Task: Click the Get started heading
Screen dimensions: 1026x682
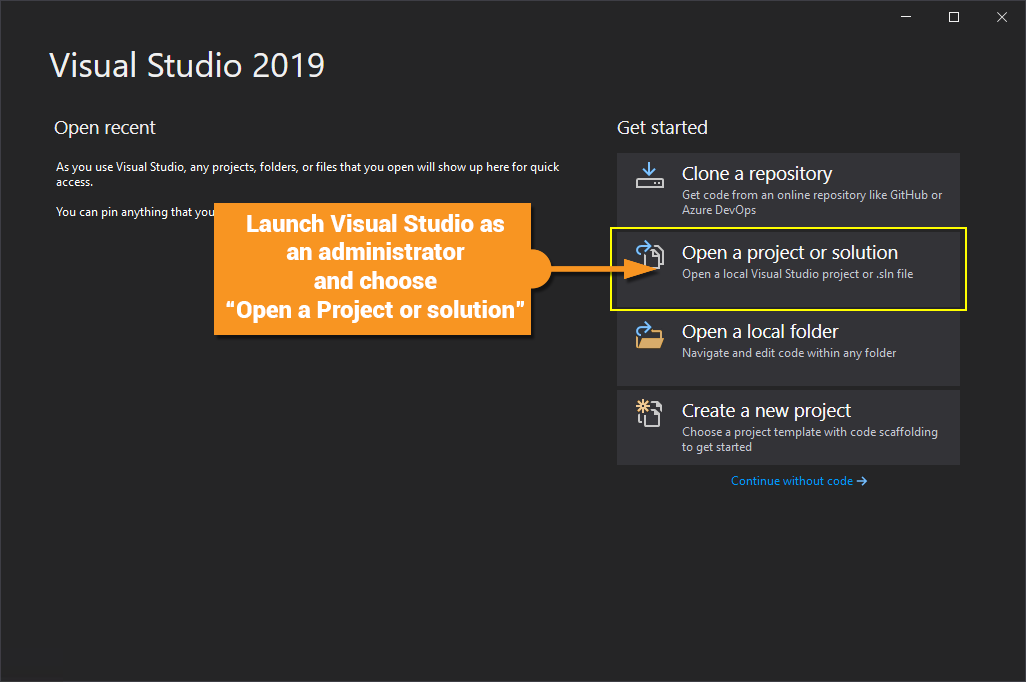Action: (x=662, y=128)
